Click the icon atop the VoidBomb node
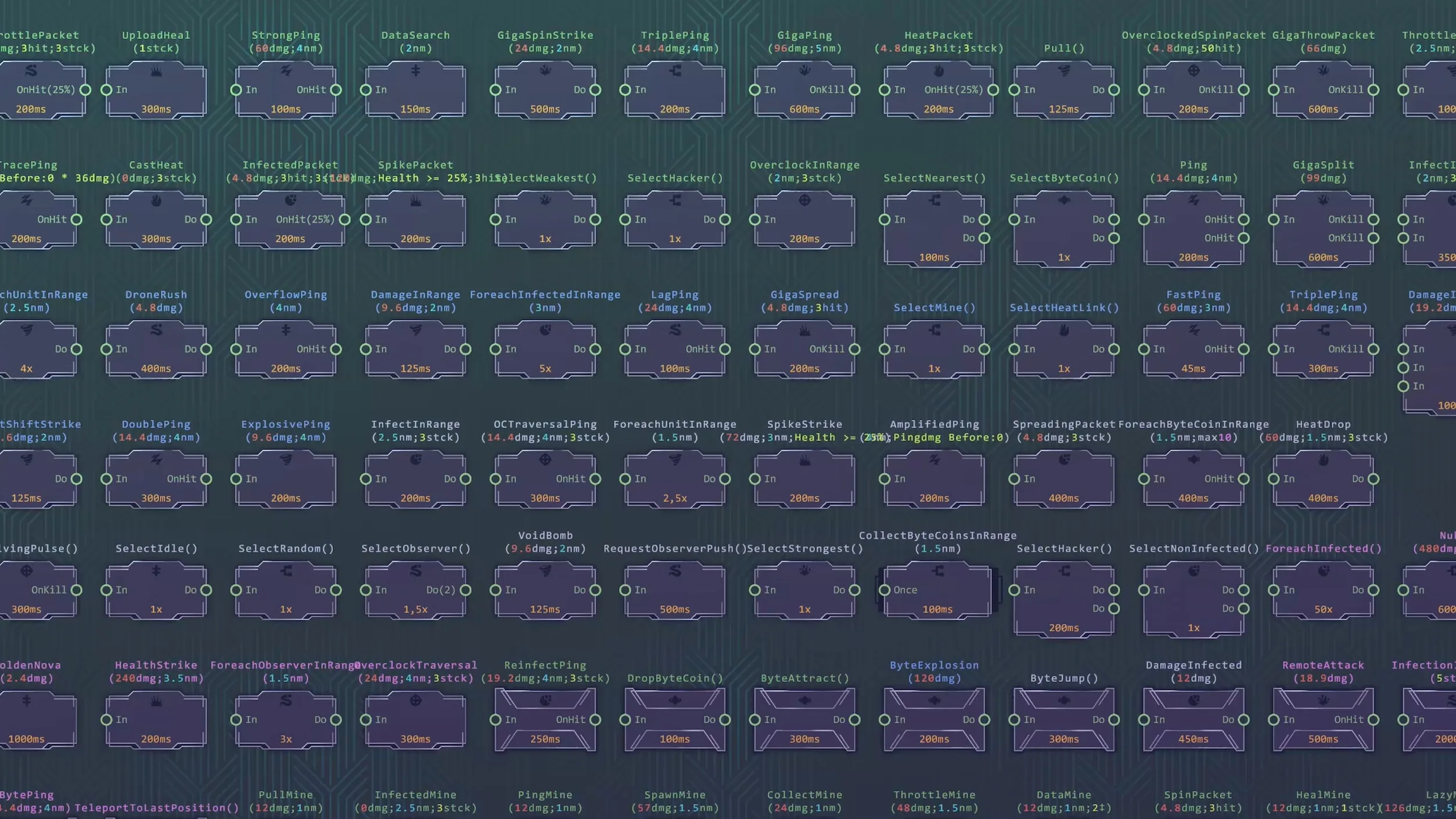The image size is (1456, 819). [x=545, y=572]
